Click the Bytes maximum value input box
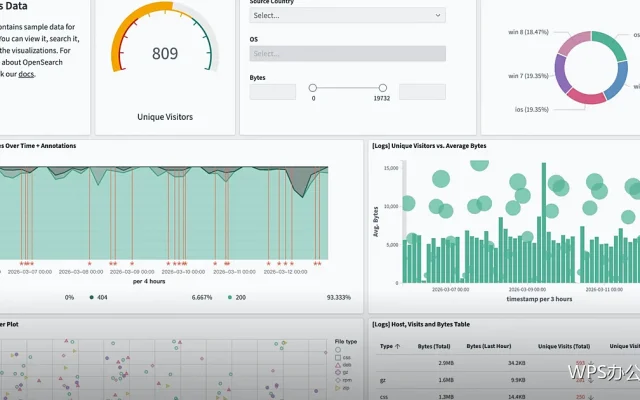The image size is (640, 400). 422,92
